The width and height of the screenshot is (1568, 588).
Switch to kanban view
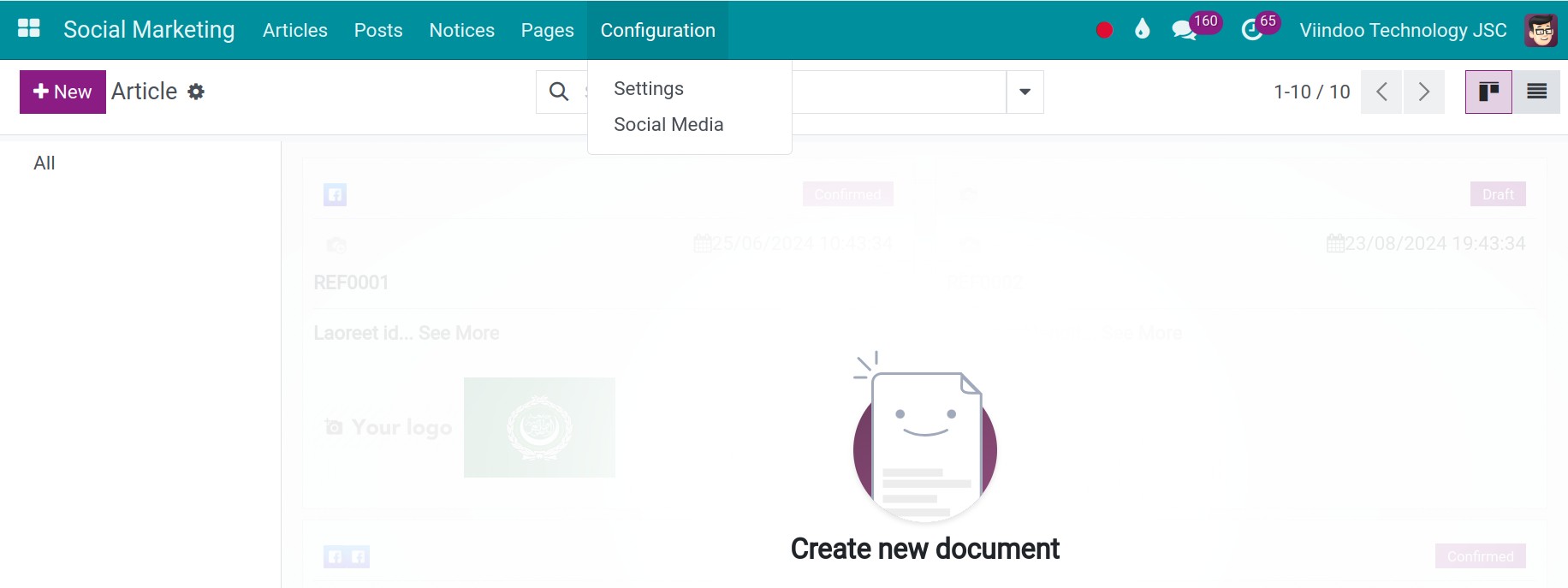[x=1488, y=92]
